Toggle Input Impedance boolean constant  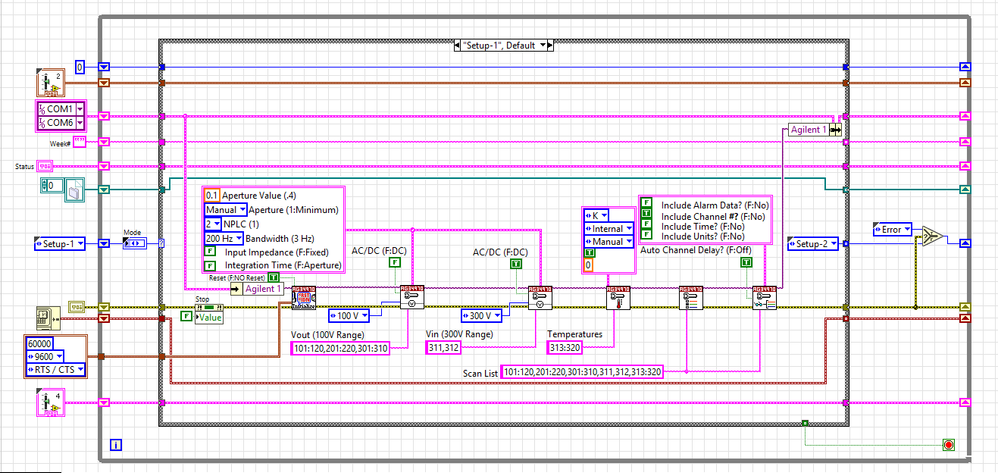pyautogui.click(x=209, y=253)
